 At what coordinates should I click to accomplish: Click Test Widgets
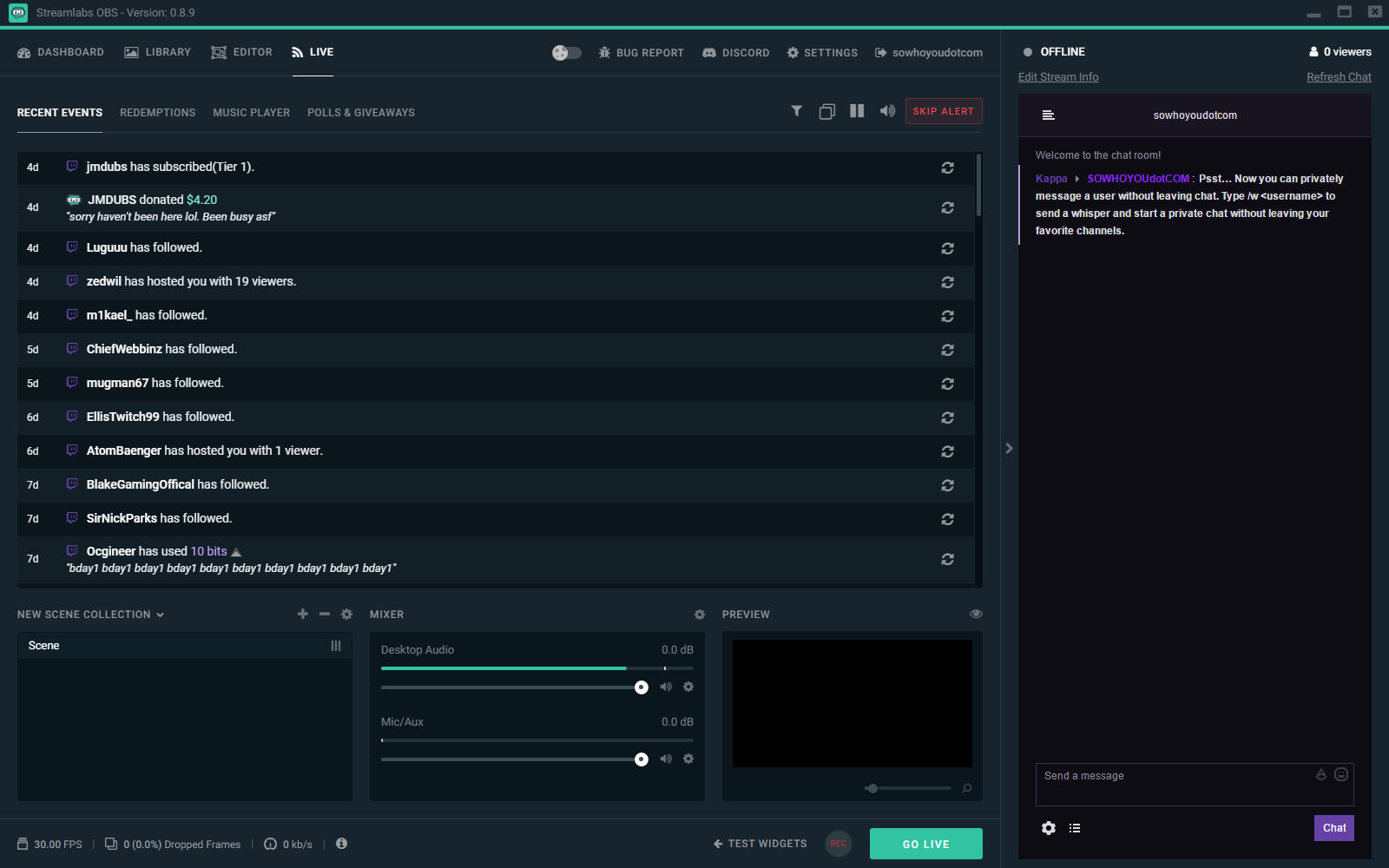(x=760, y=844)
